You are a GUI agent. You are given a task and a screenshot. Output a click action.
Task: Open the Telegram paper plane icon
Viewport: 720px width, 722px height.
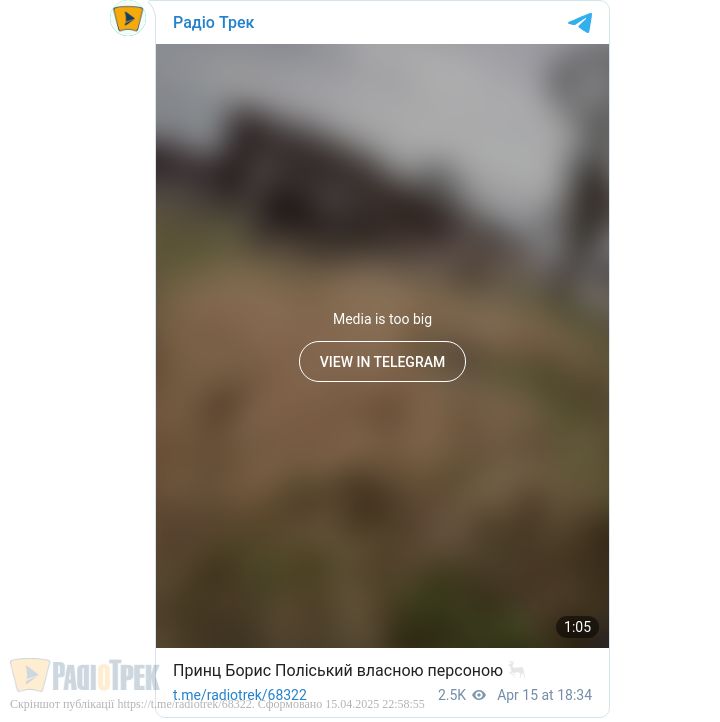pos(580,23)
